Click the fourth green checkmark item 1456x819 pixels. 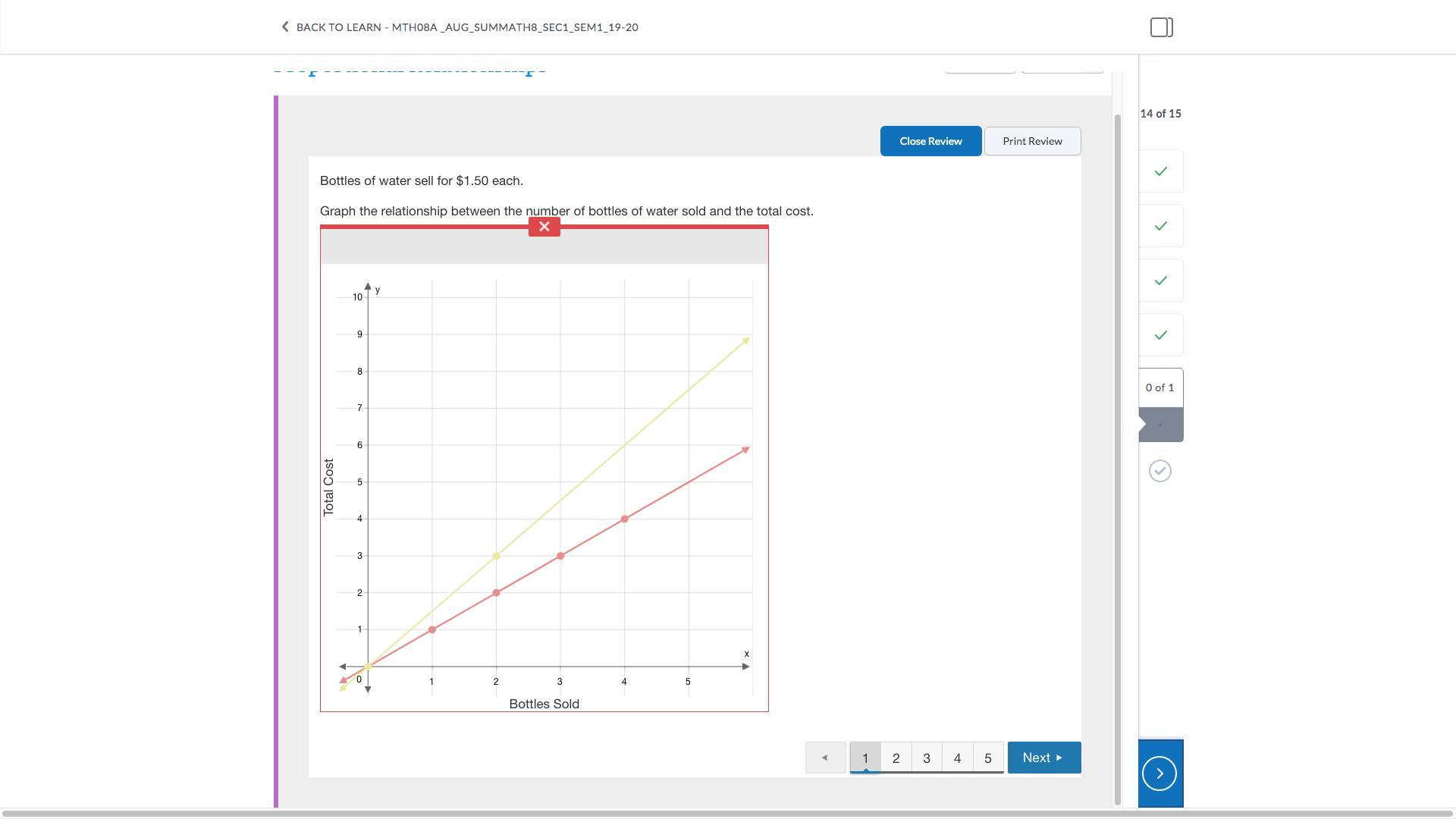click(1160, 335)
